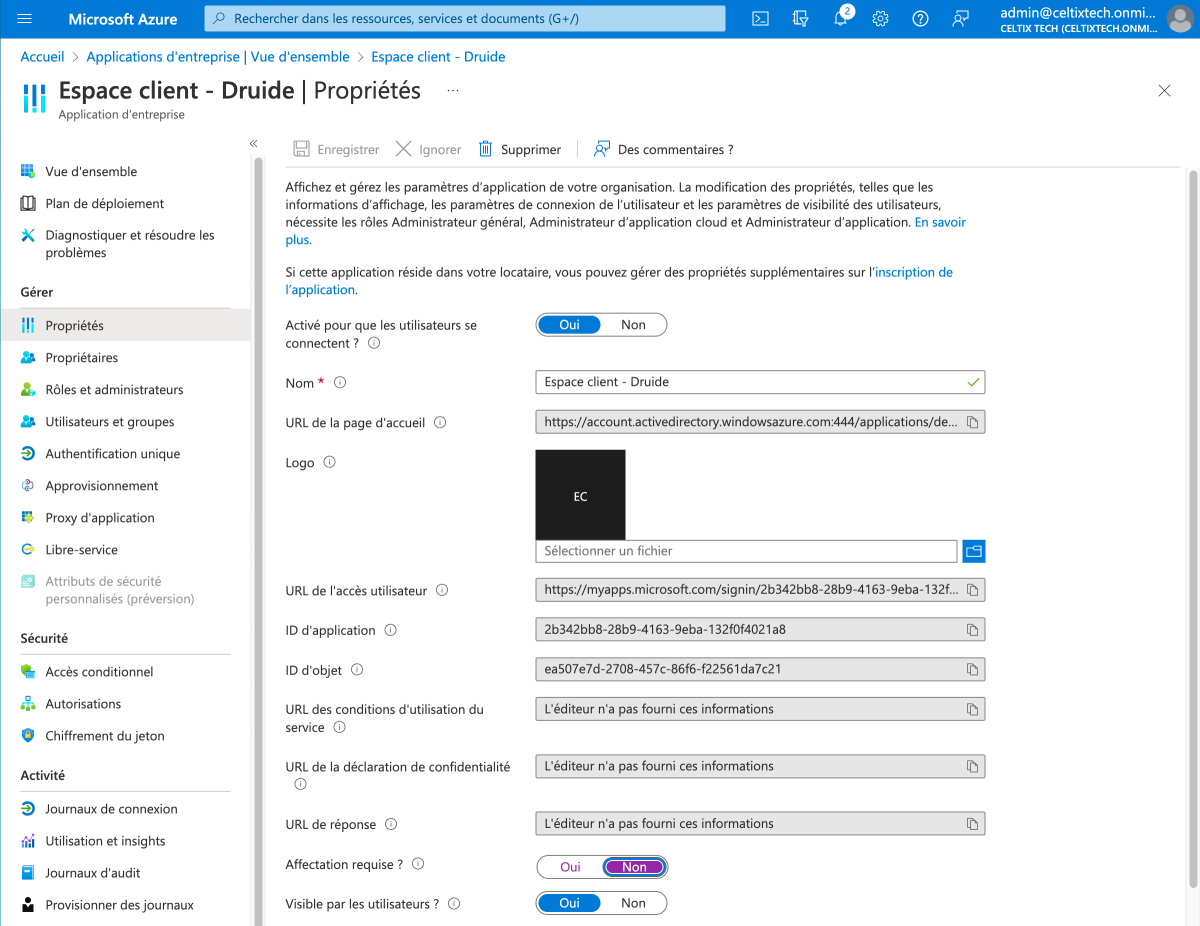
Task: Click the folder icon to browse logo file
Action: [x=973, y=551]
